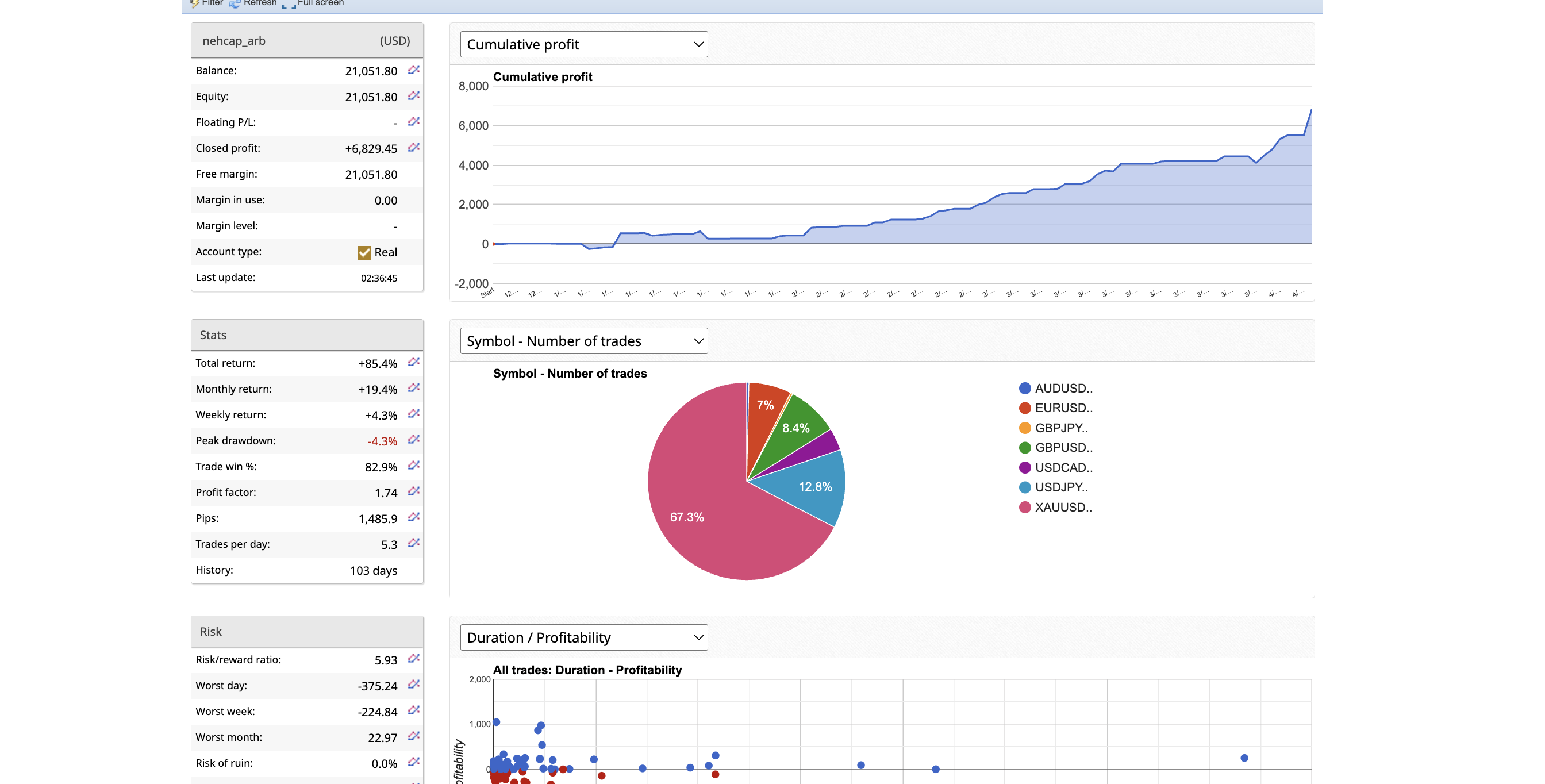Image resolution: width=1545 pixels, height=784 pixels.
Task: Open the Cumulative profit chart dropdown
Action: coord(583,44)
